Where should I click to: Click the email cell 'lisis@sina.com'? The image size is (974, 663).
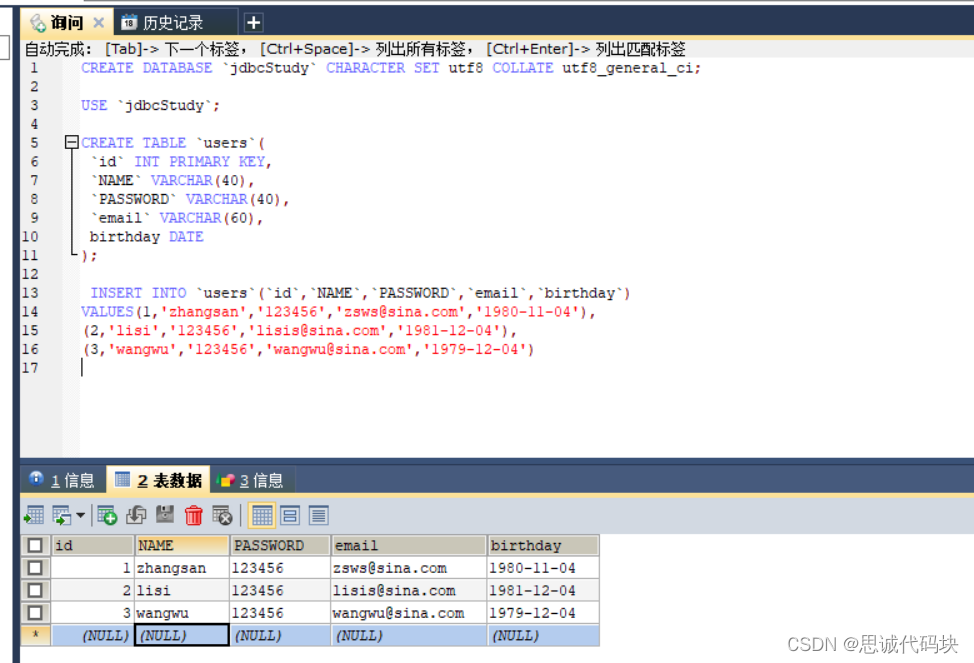[x=409, y=590]
